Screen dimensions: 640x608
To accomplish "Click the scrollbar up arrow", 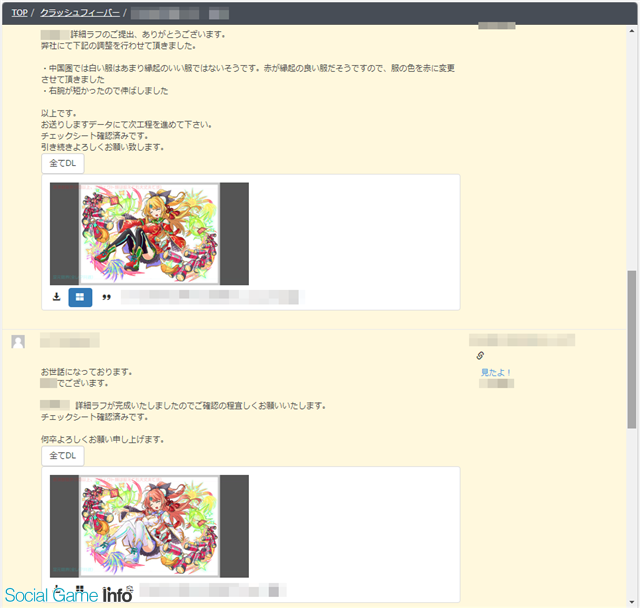I will click(632, 31).
